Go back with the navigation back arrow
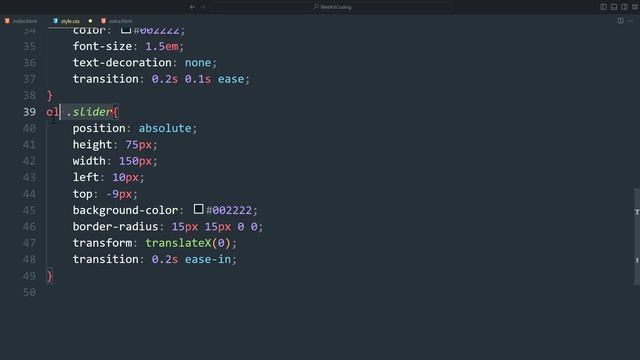The image size is (640, 360). [192, 7]
